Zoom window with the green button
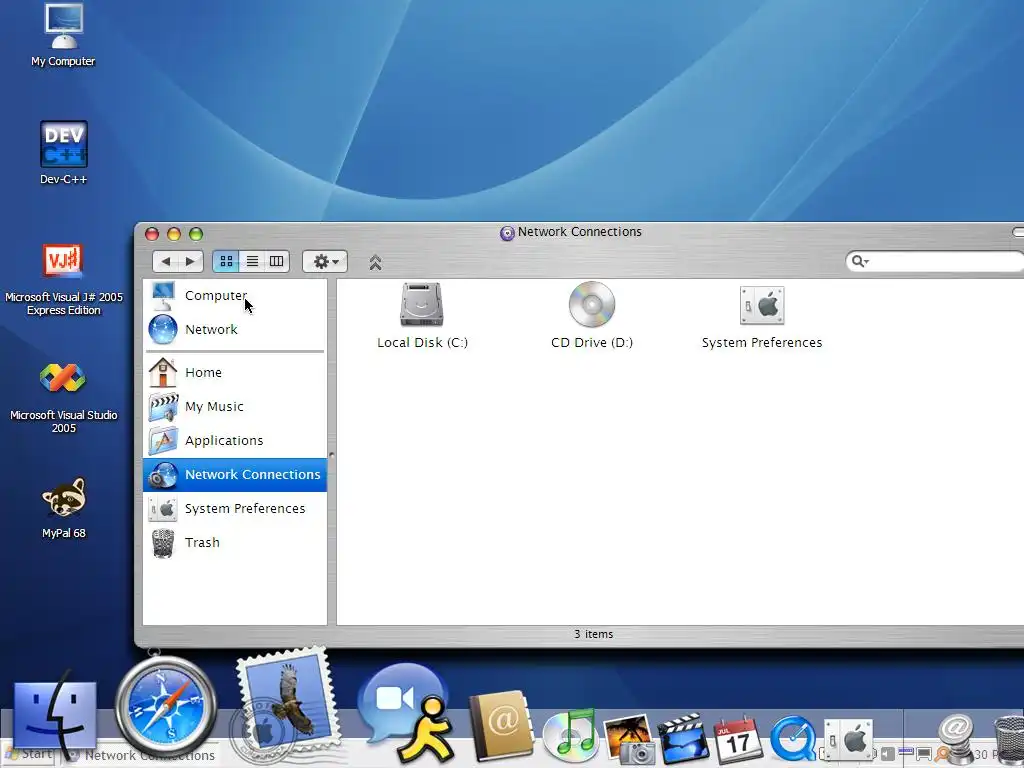 tap(196, 234)
